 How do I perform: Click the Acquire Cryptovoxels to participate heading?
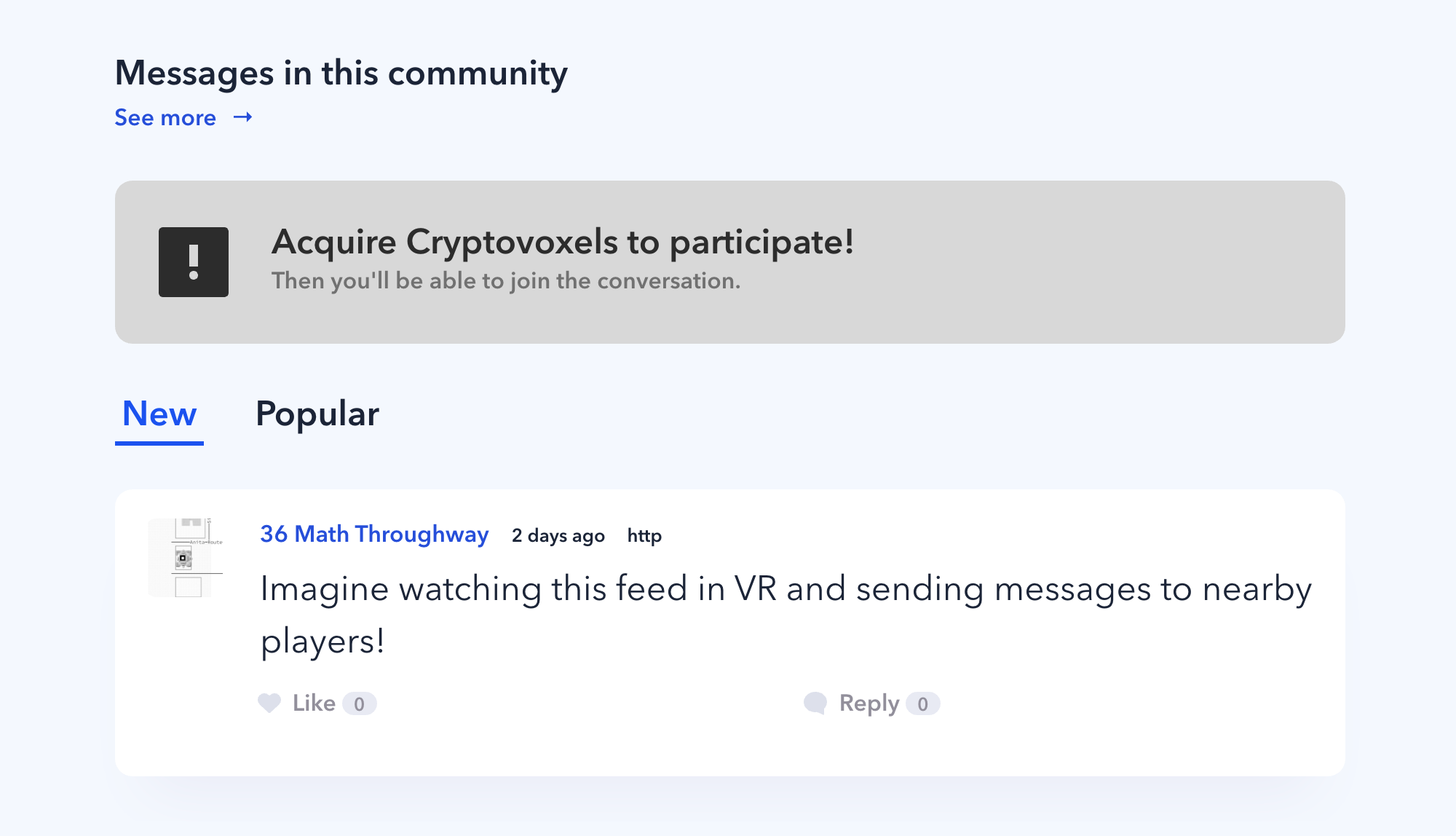[562, 242]
